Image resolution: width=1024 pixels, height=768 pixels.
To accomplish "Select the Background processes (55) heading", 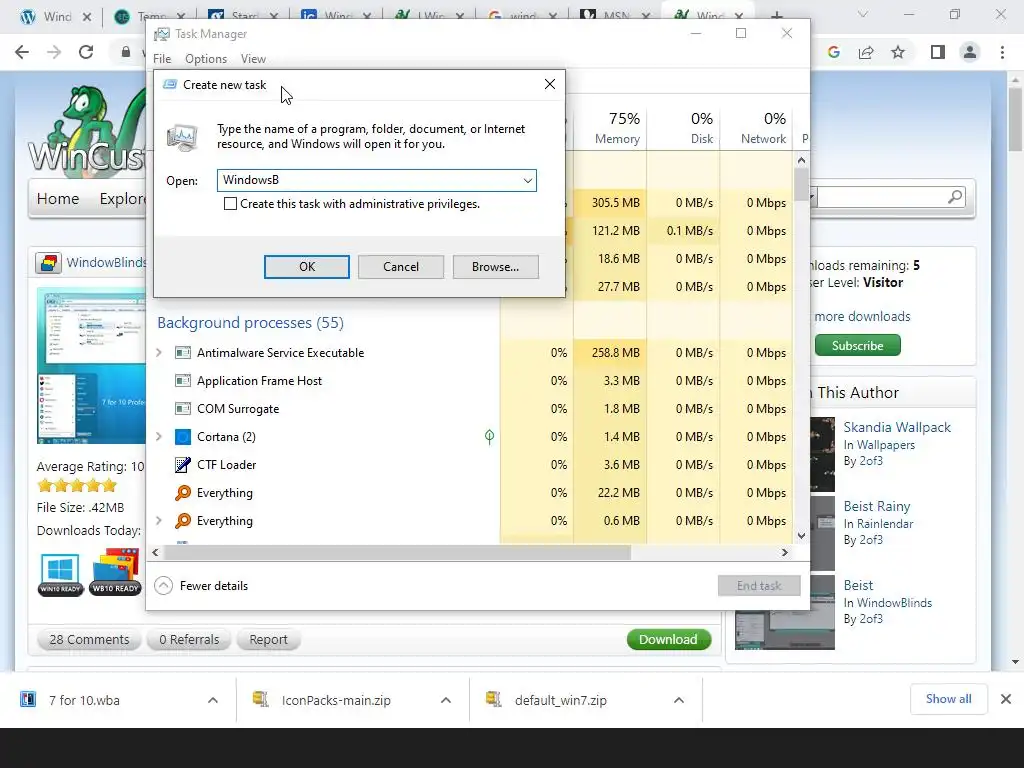I will tap(250, 323).
